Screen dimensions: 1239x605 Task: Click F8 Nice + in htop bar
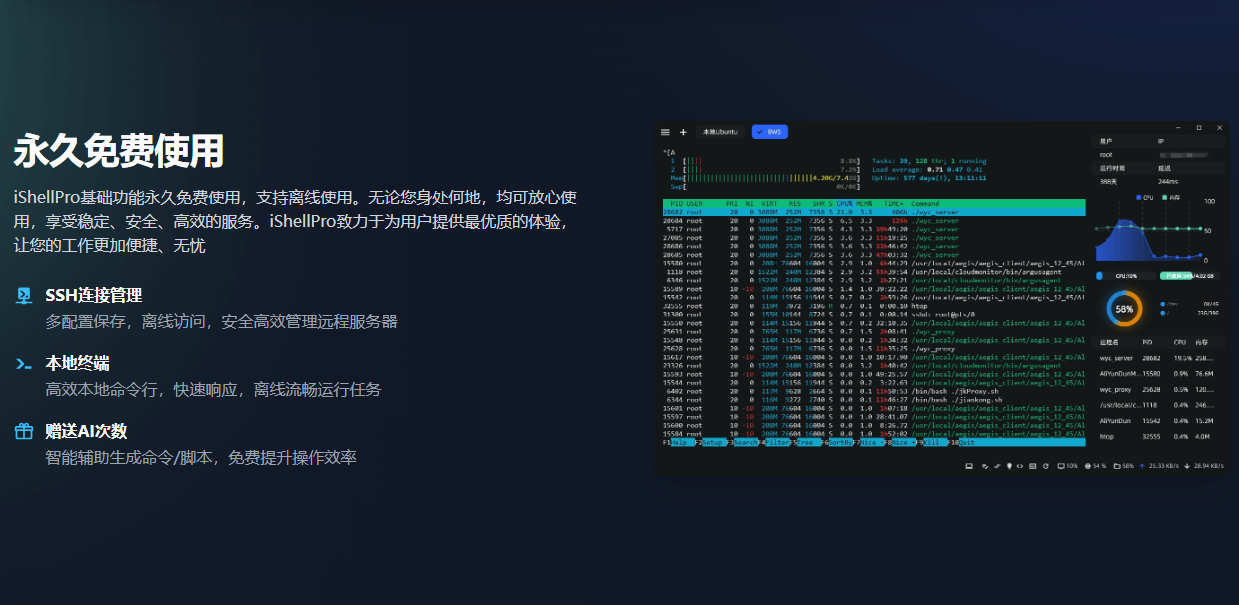coord(900,442)
